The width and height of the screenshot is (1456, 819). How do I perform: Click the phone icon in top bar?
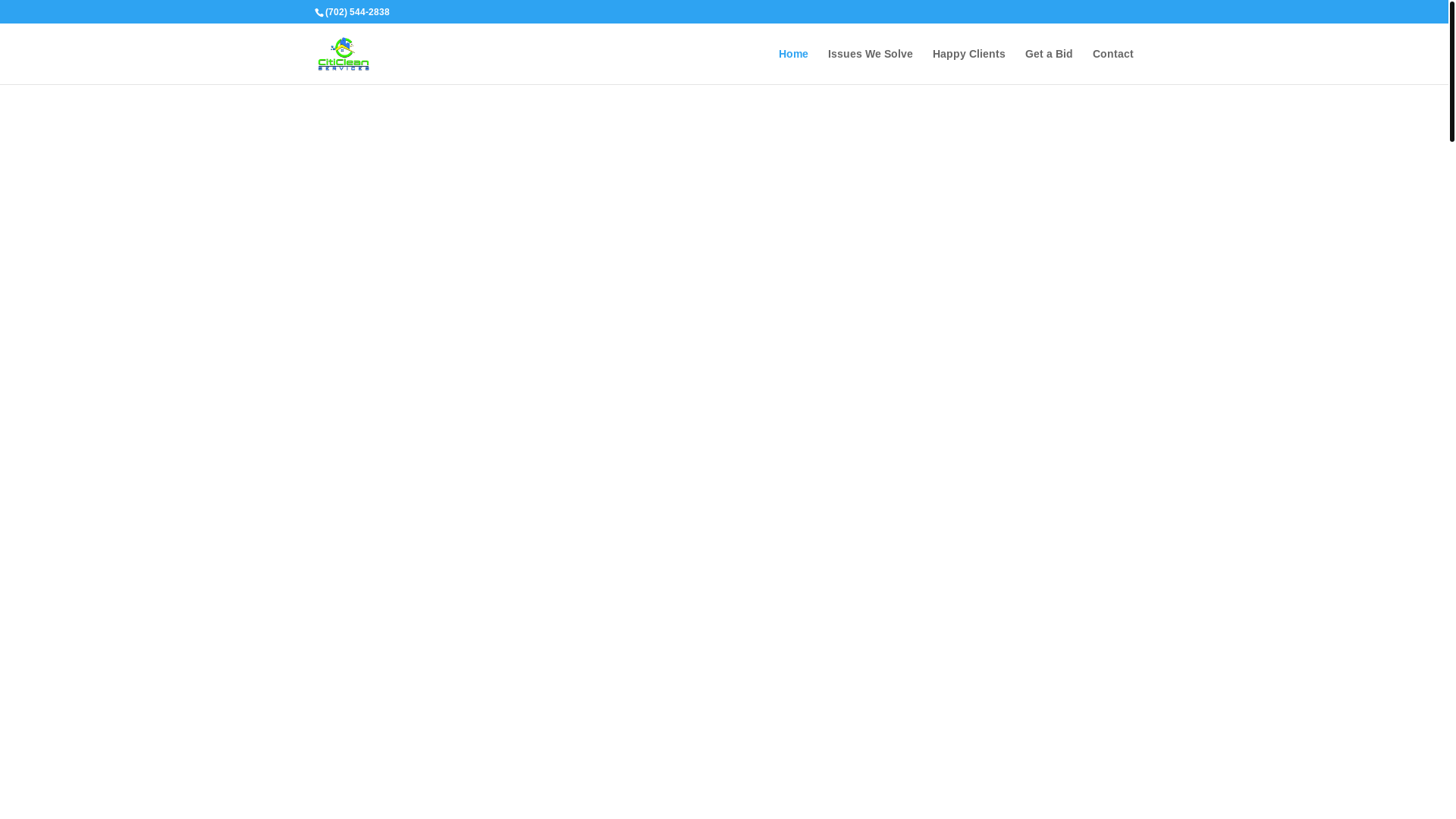[x=319, y=13]
